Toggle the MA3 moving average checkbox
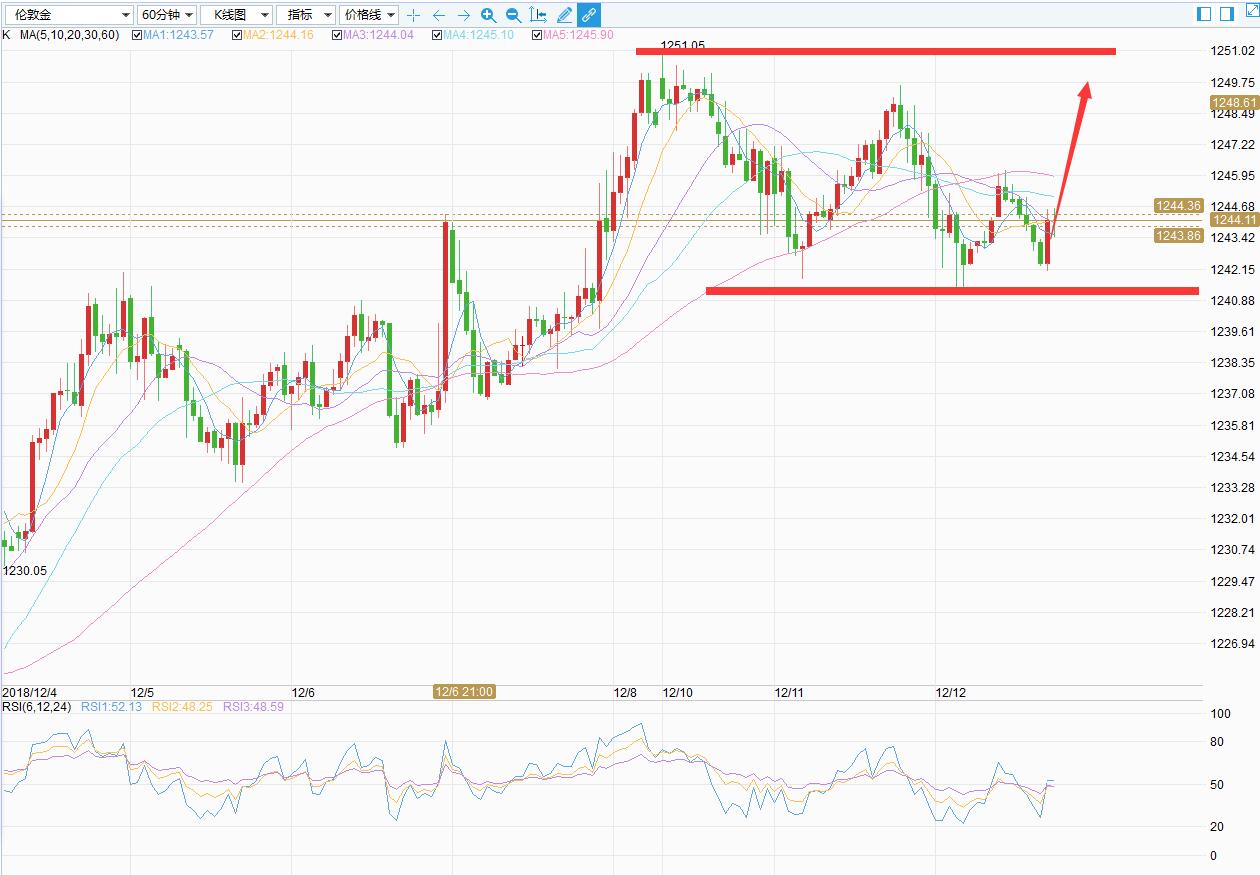 (337, 35)
